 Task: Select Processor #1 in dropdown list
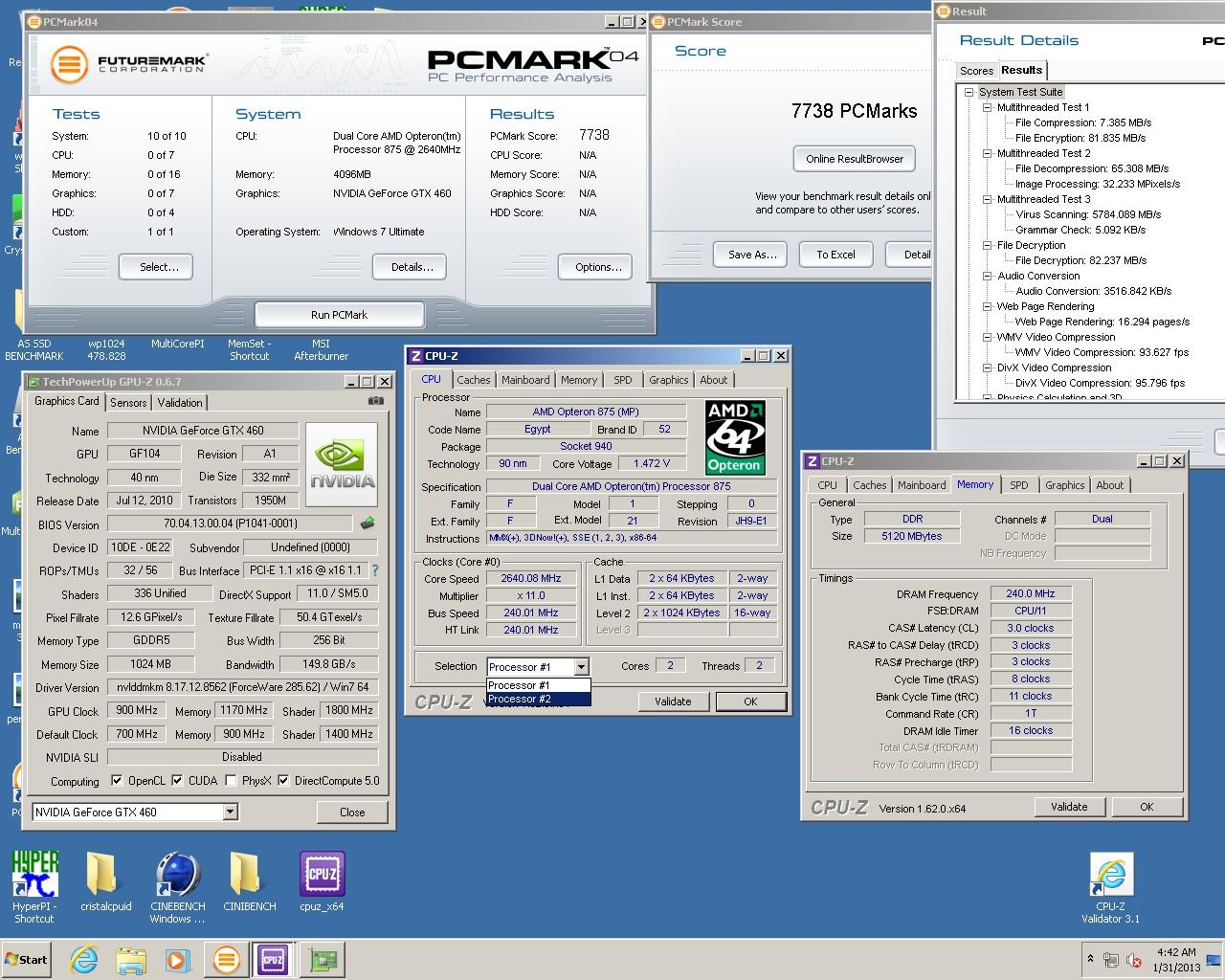(x=538, y=685)
